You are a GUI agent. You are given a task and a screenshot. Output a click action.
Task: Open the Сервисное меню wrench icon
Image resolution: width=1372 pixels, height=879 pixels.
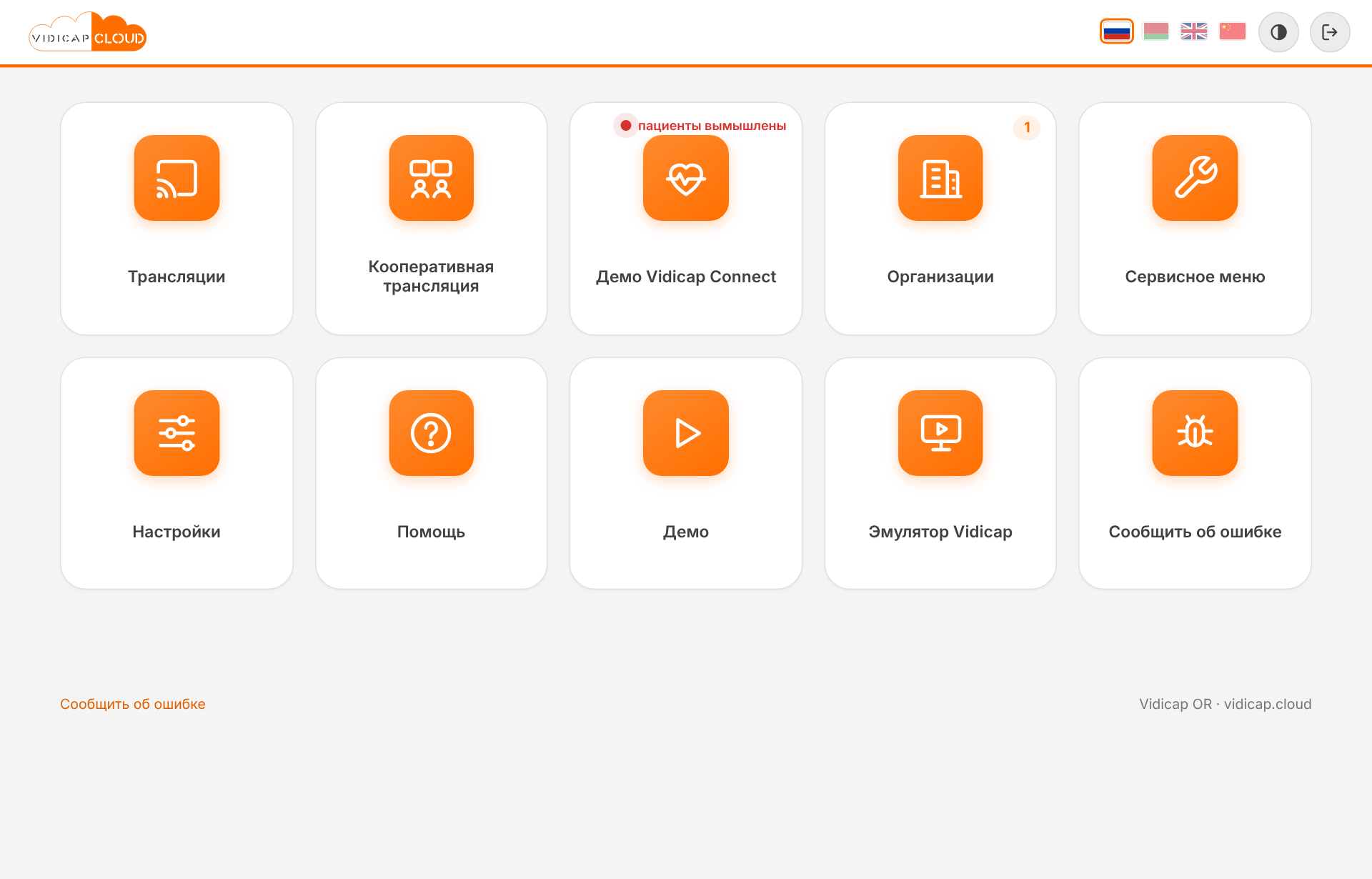click(x=1195, y=178)
